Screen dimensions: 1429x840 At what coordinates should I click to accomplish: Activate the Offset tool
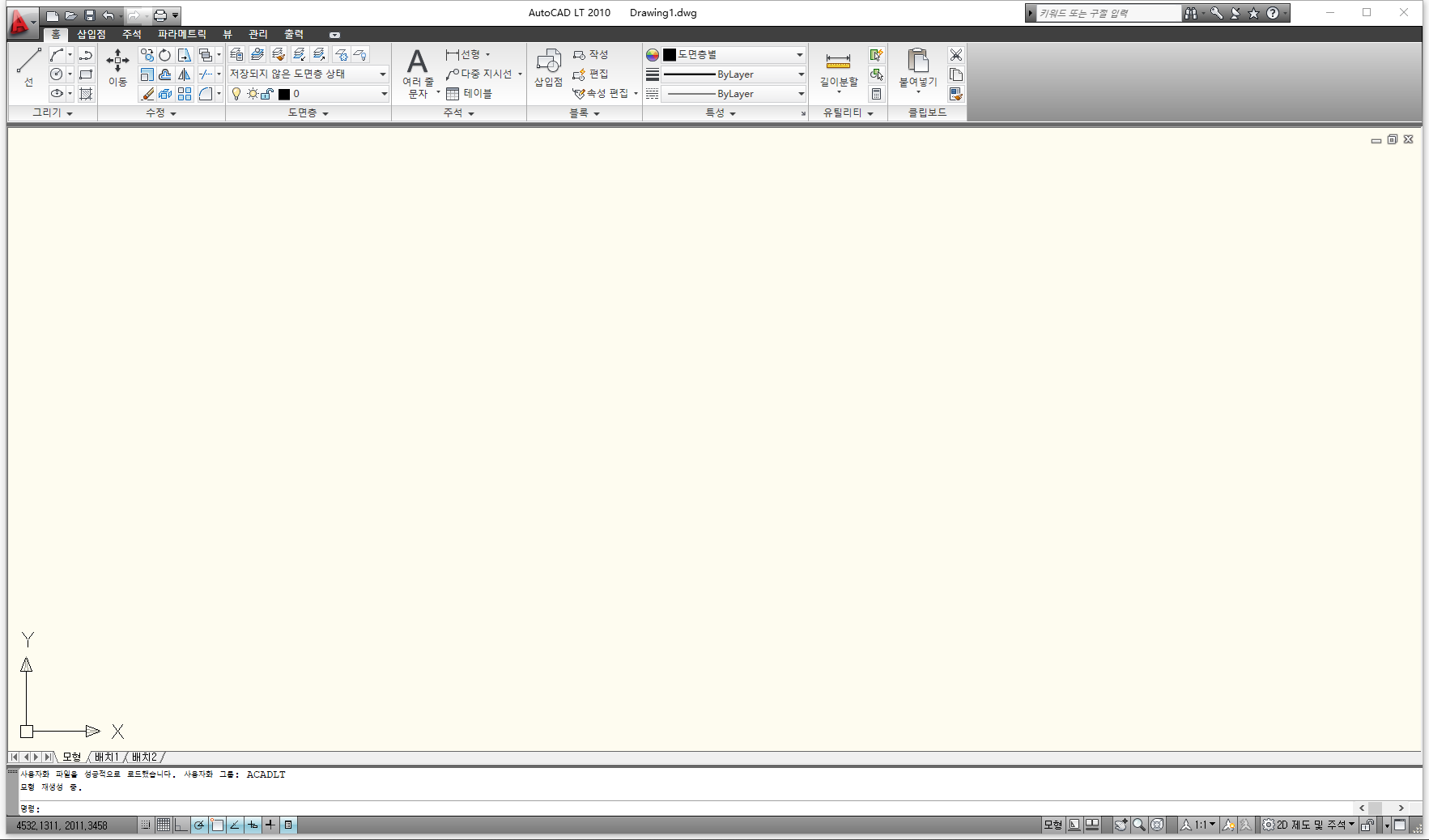point(165,74)
